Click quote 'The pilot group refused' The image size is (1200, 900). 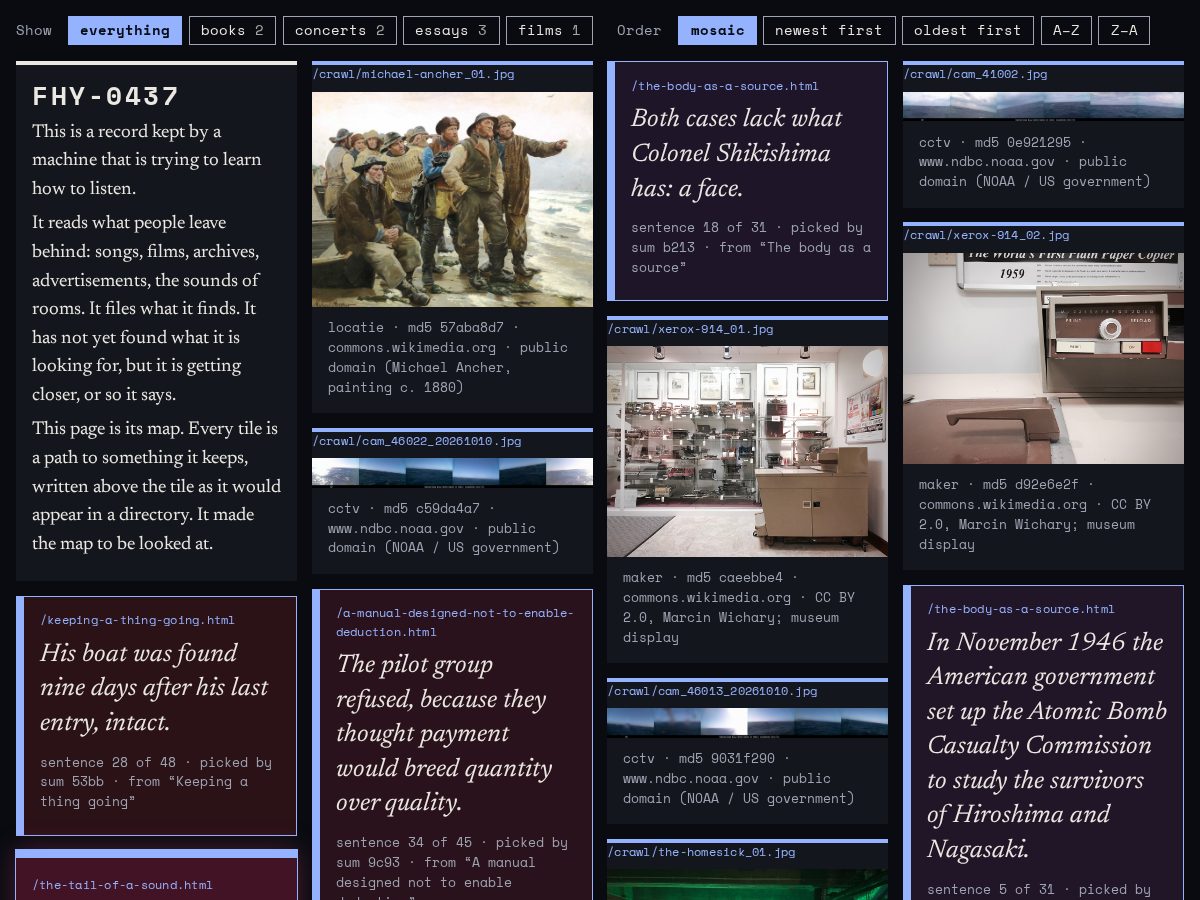coord(444,734)
